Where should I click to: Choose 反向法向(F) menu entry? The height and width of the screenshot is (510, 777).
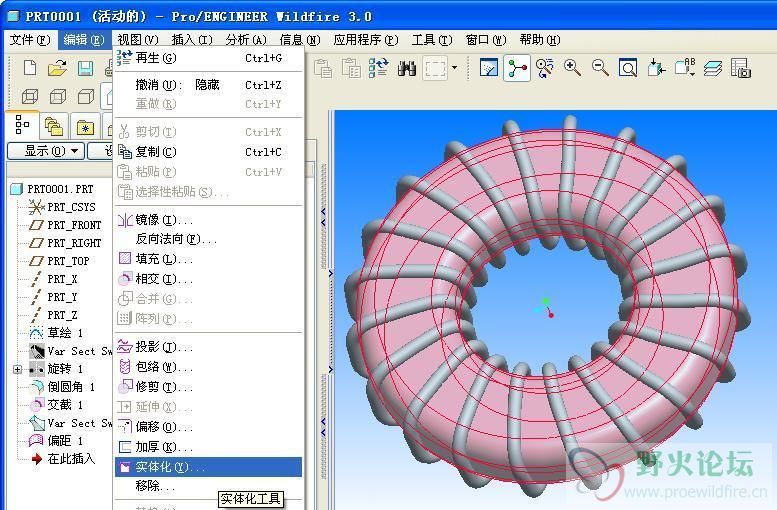pos(208,239)
